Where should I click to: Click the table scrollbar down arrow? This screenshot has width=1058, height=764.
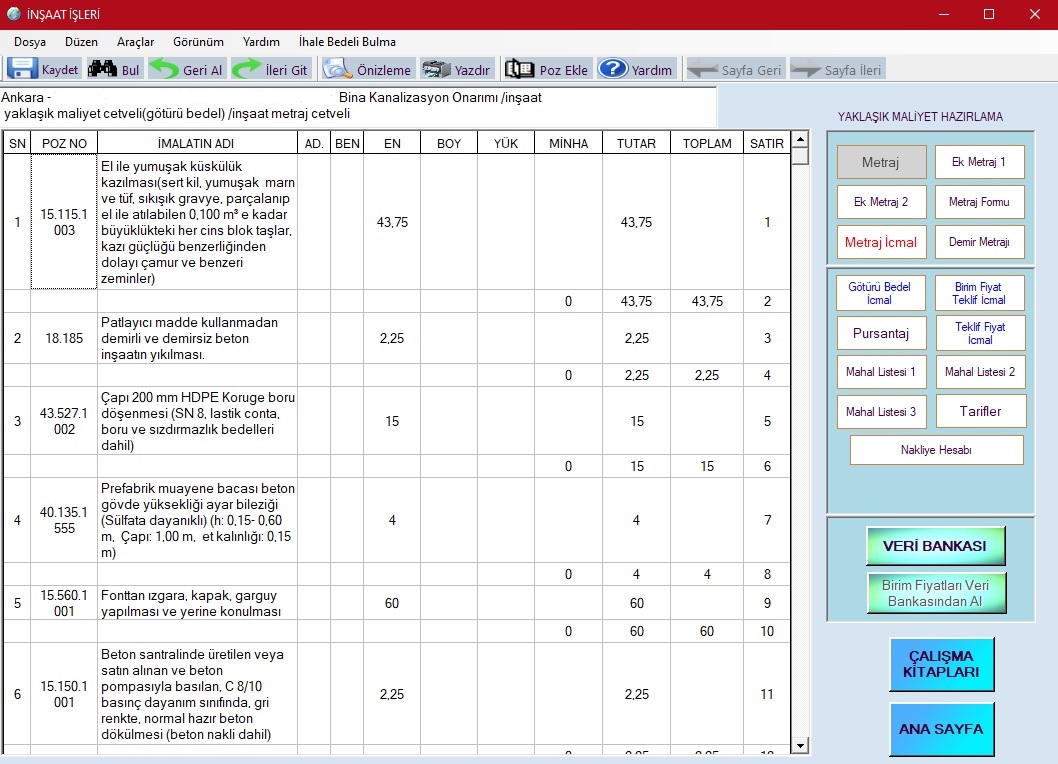(x=799, y=745)
